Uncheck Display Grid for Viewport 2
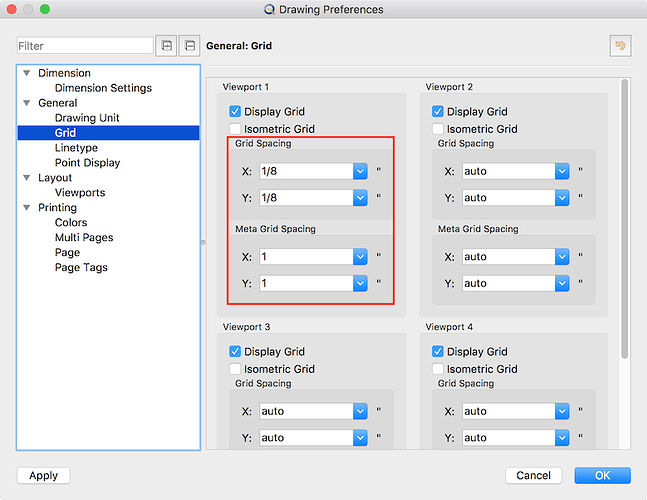This screenshot has width=647, height=500. [x=438, y=112]
